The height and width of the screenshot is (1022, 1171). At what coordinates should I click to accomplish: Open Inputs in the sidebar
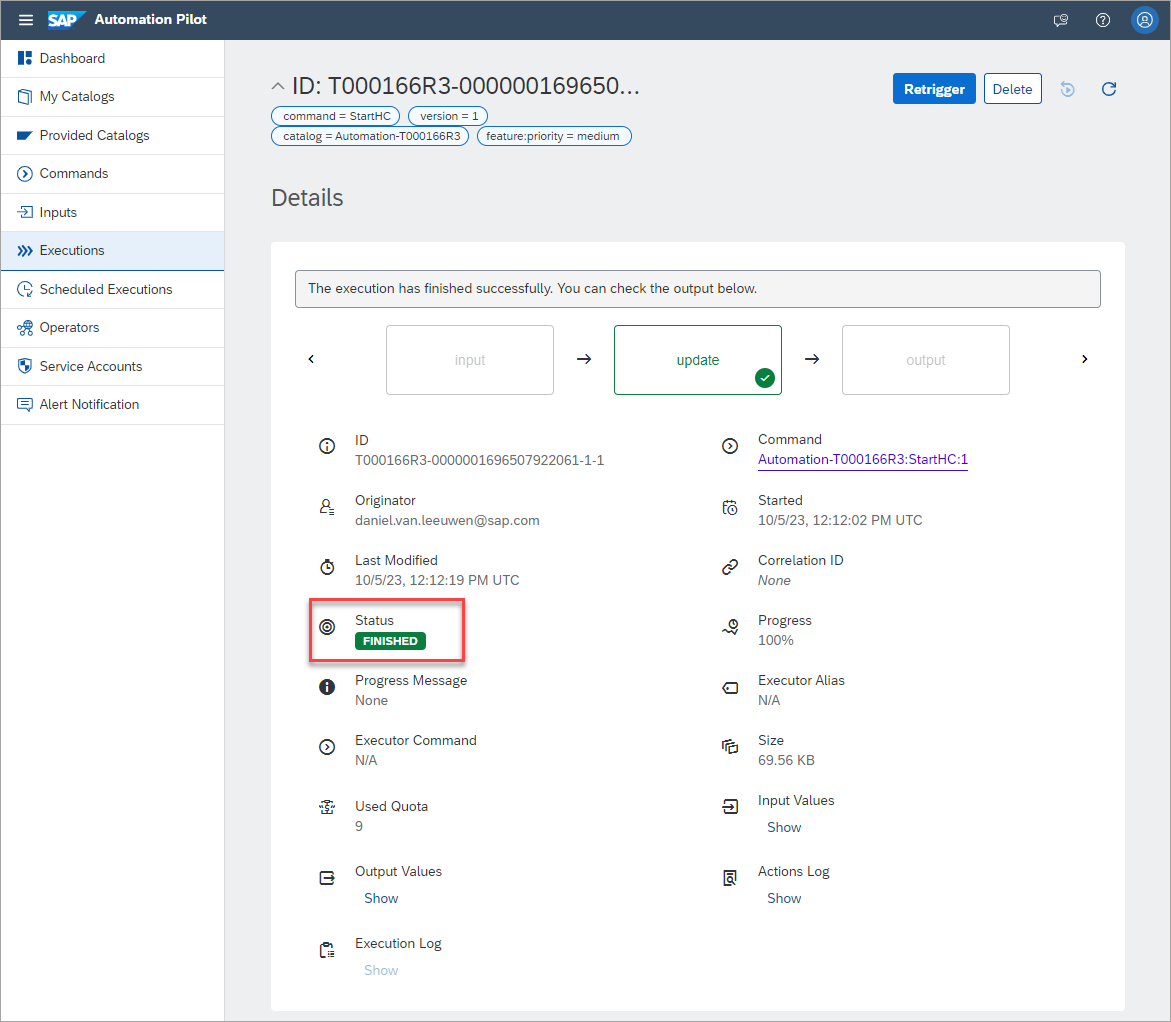click(113, 212)
